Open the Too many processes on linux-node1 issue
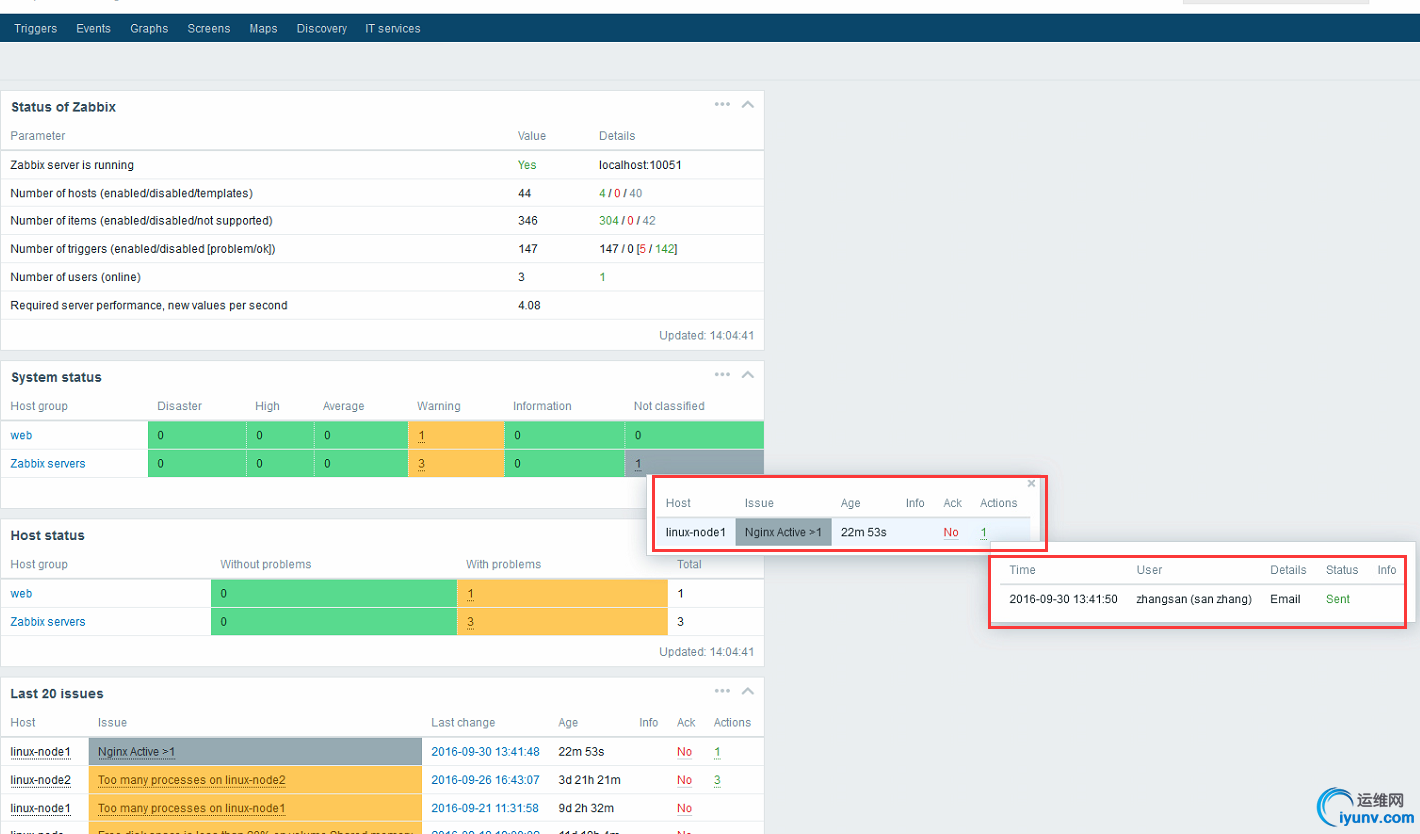This screenshot has width=1420, height=834. [192, 807]
